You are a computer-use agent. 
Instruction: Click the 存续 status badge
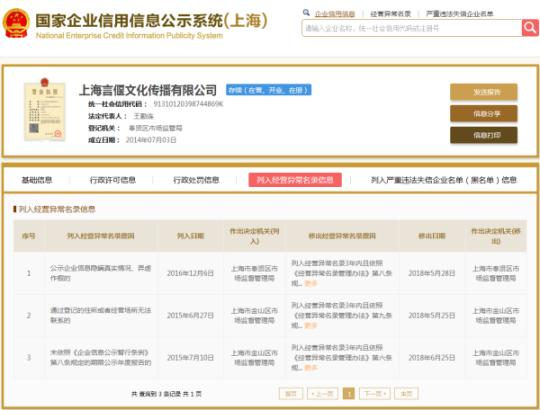click(x=269, y=90)
